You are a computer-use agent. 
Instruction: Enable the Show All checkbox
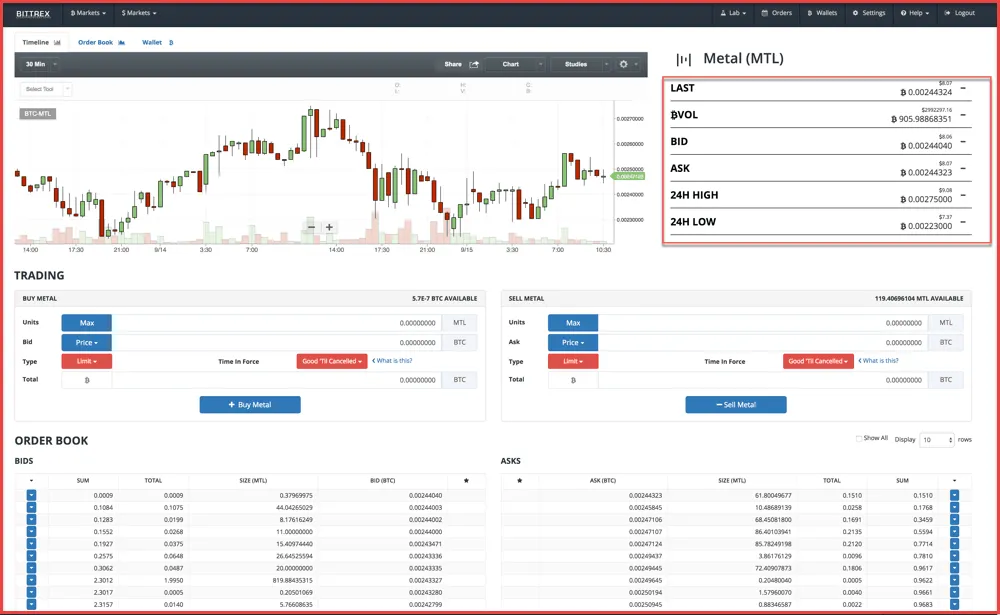(x=858, y=438)
